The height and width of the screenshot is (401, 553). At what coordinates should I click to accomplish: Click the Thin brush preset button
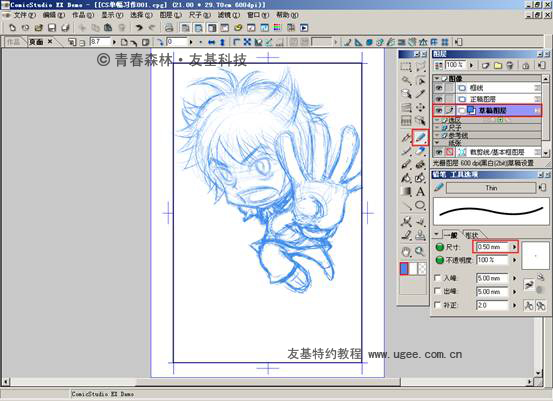491,188
